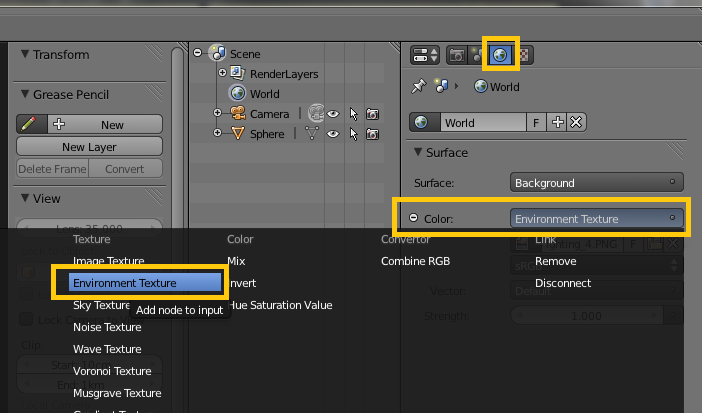Click the New grease pencil button

click(x=105, y=124)
